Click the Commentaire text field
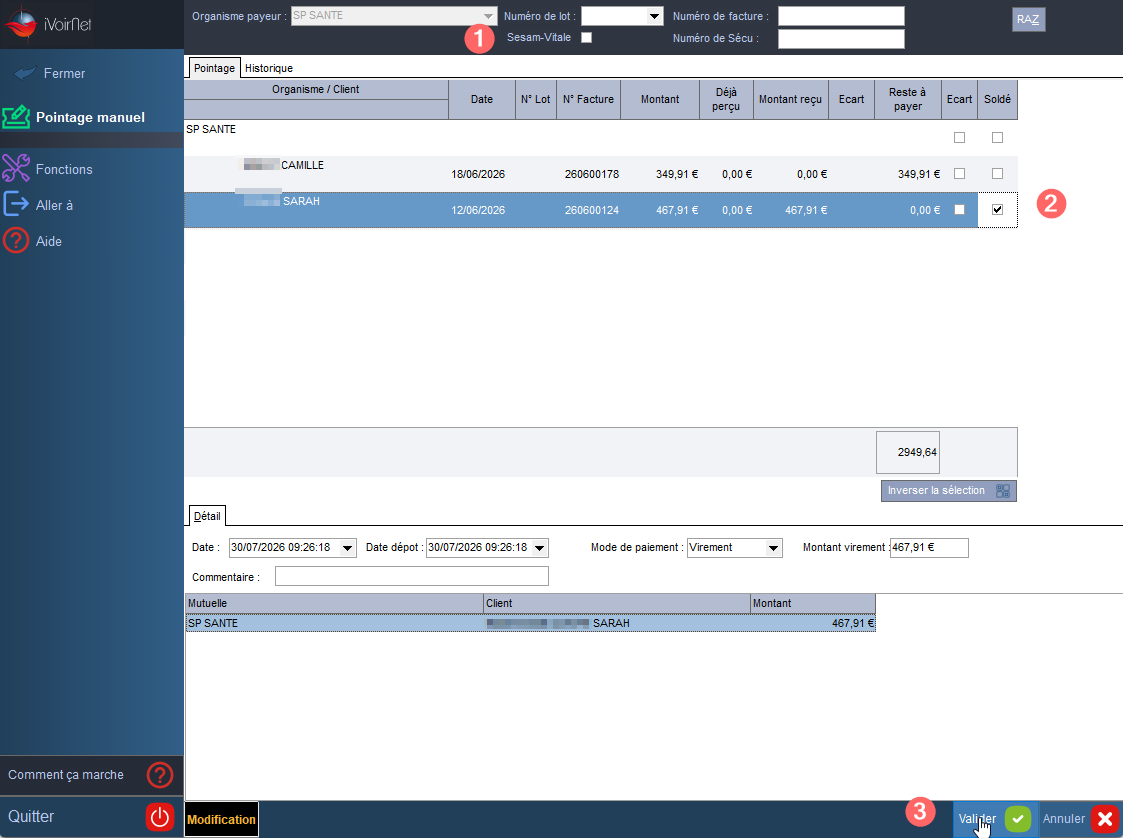 coord(412,577)
